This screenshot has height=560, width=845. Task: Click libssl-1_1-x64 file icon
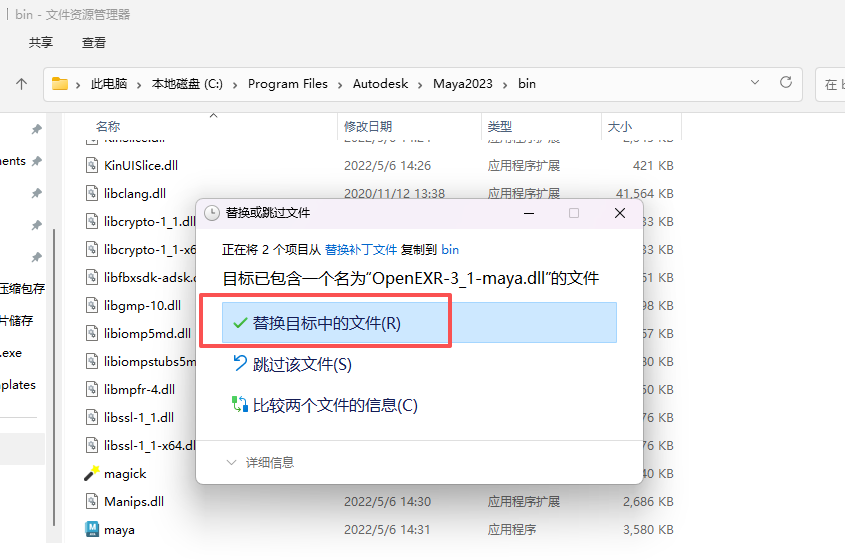pos(92,446)
